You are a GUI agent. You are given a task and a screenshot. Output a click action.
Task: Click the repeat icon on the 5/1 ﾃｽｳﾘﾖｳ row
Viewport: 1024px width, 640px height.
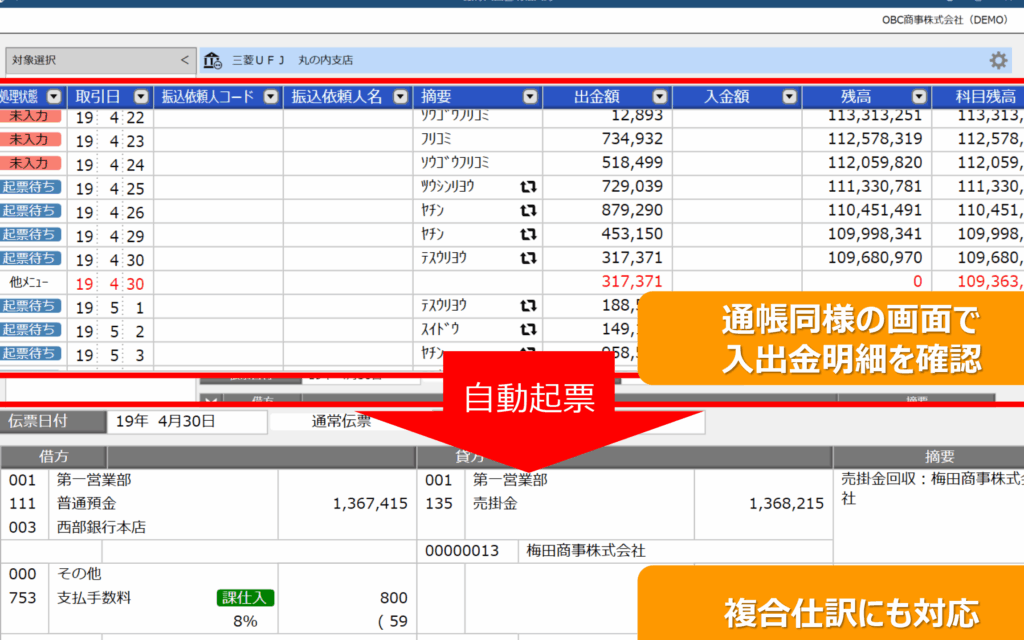(x=528, y=306)
